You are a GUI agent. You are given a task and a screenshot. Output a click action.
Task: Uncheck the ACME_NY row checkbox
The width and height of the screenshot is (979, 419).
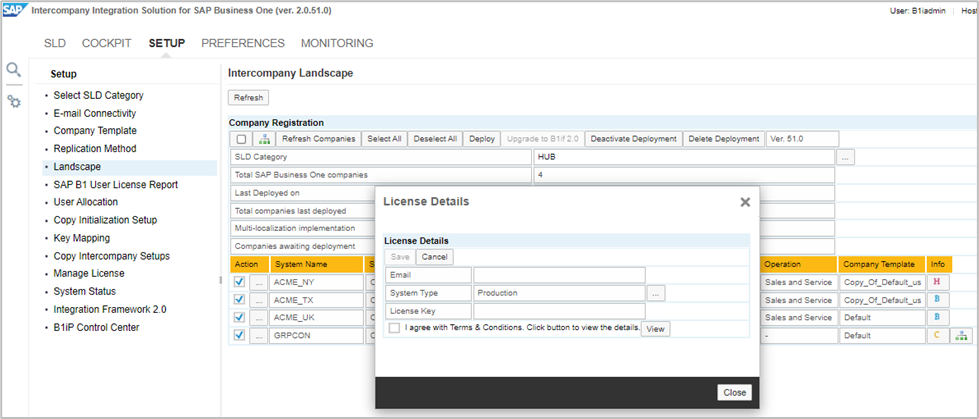coord(238,283)
